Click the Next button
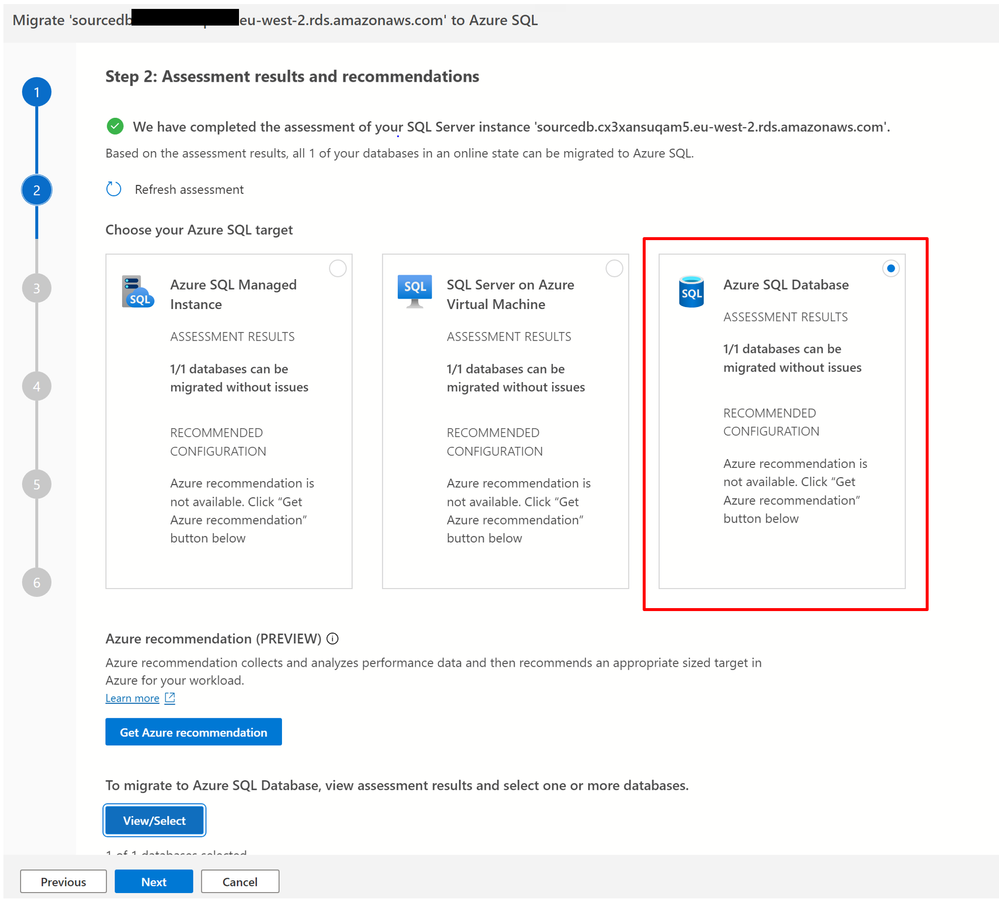The width and height of the screenshot is (999, 902). (x=154, y=882)
